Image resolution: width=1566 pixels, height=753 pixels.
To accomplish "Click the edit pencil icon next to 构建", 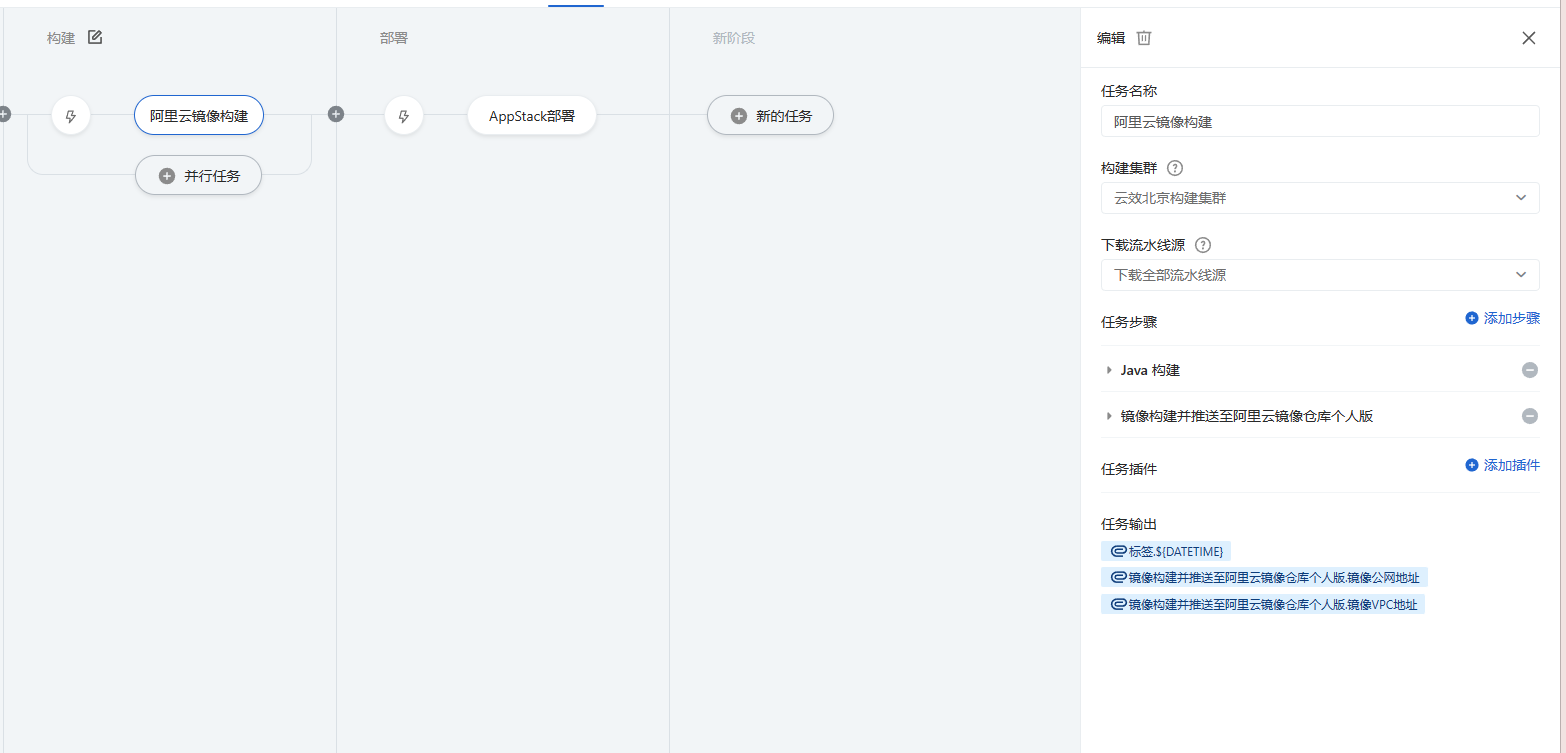I will [x=95, y=38].
